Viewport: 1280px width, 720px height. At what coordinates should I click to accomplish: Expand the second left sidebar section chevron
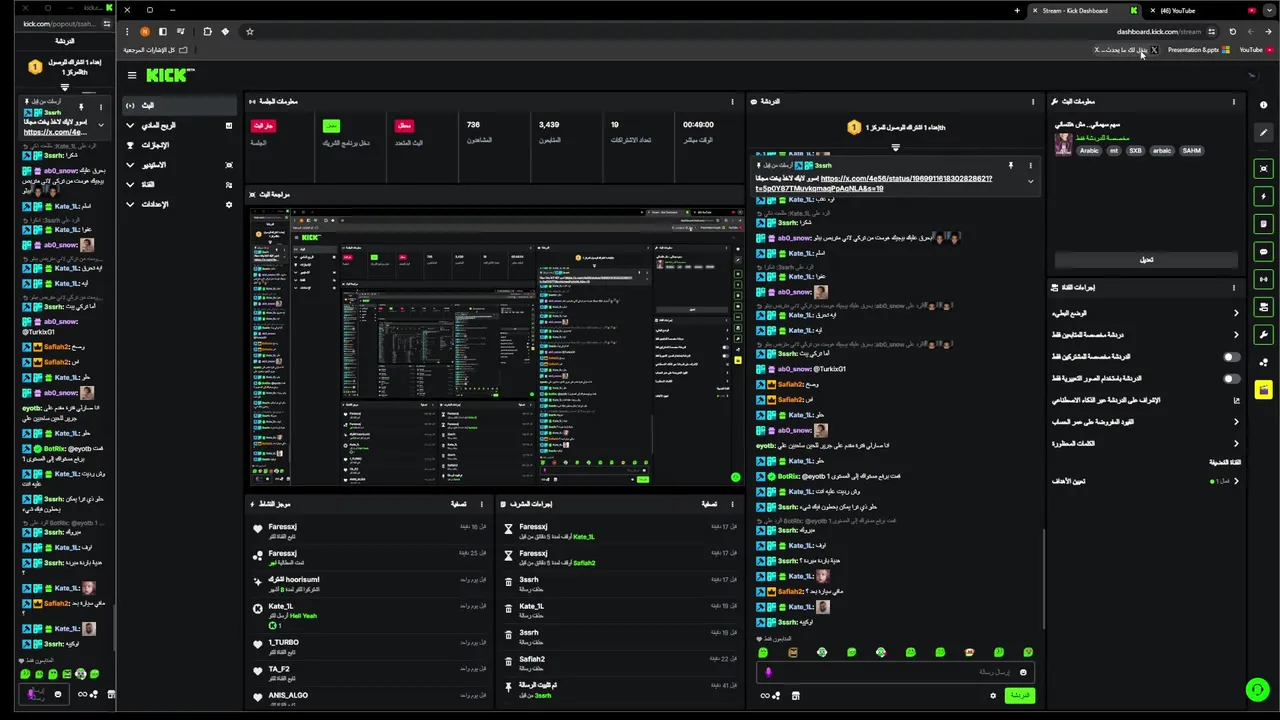coord(130,125)
